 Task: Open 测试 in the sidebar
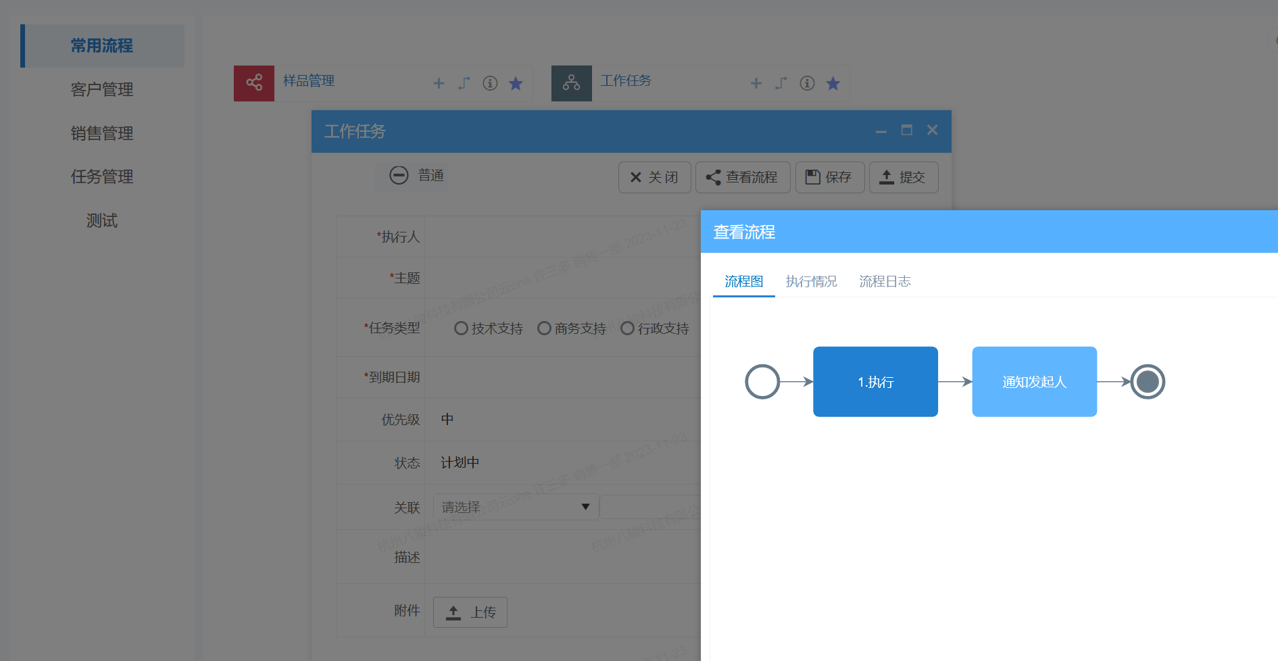pyautogui.click(x=99, y=220)
